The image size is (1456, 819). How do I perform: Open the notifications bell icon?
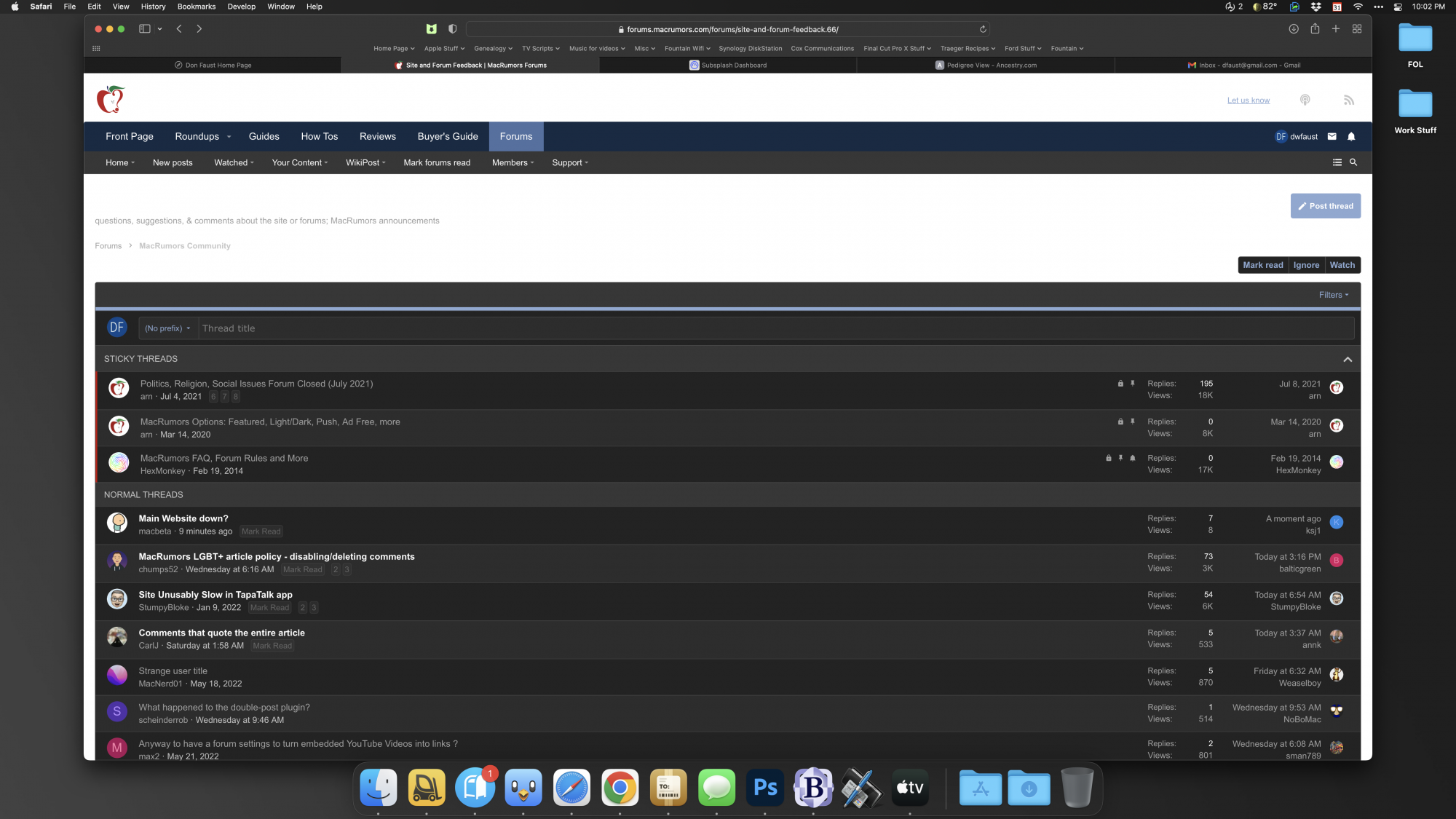click(x=1351, y=136)
